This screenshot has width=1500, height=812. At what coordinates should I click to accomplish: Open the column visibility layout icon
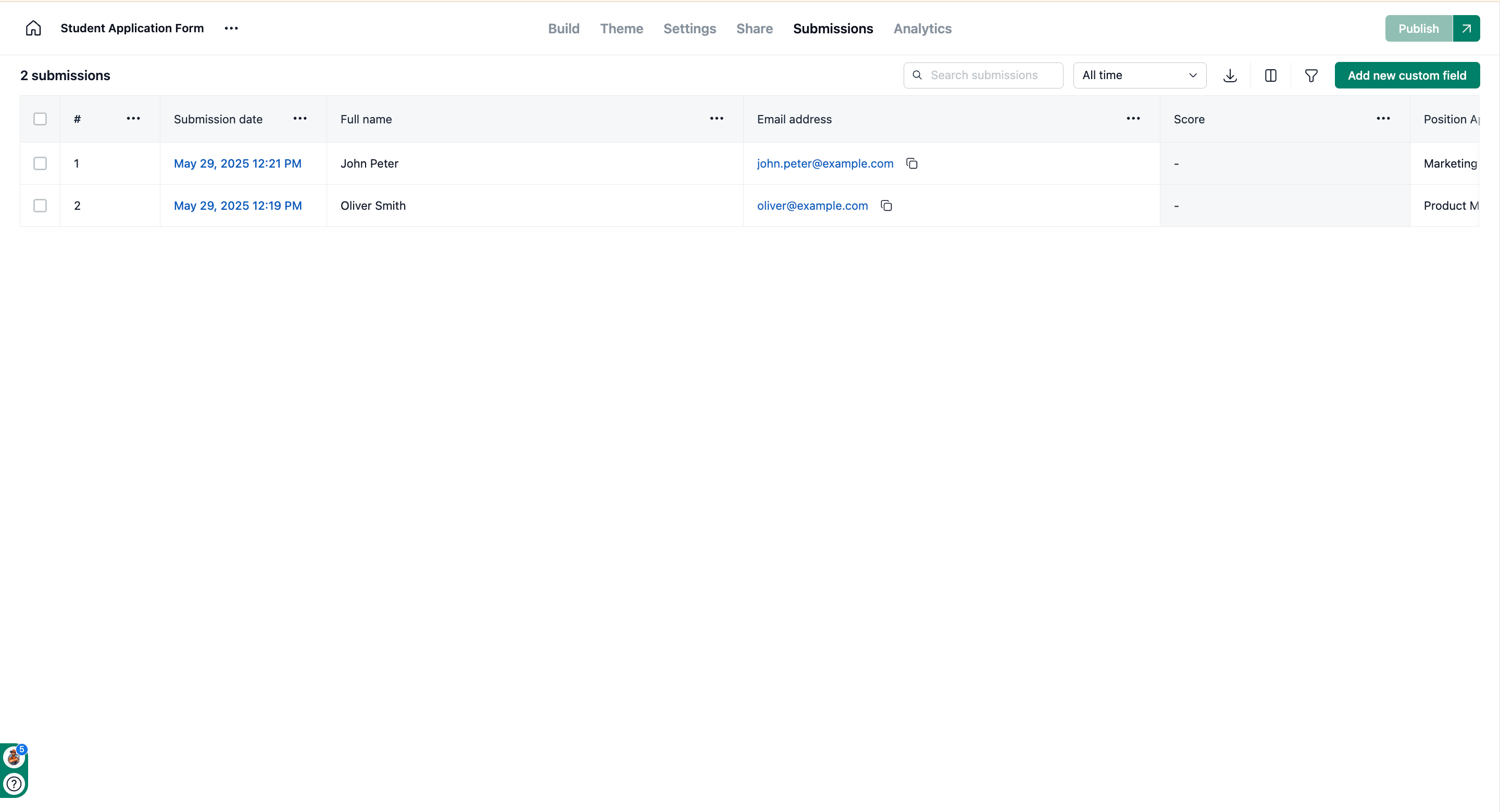coord(1271,75)
